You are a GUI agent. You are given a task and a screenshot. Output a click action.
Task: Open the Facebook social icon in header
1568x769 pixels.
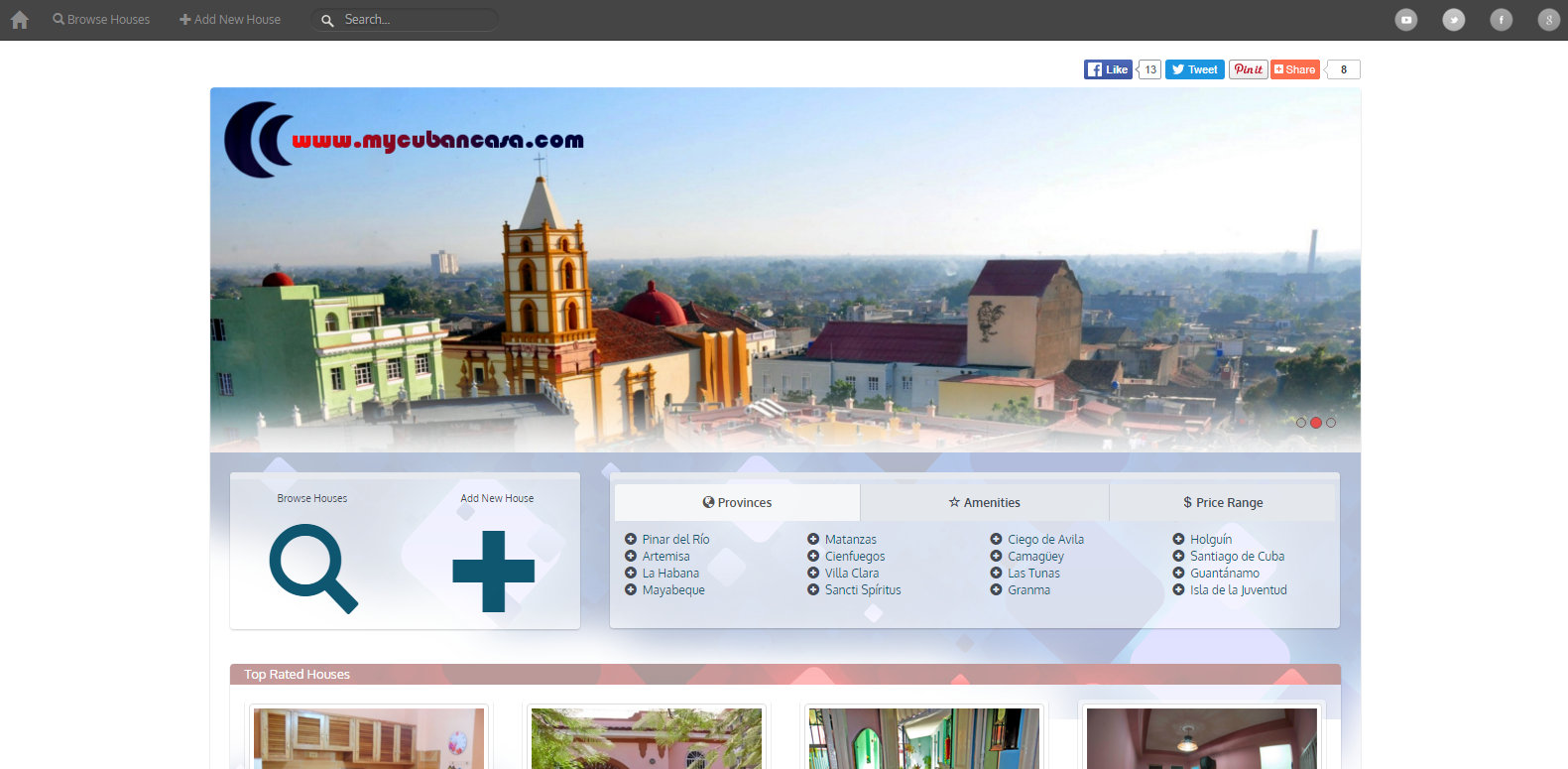pyautogui.click(x=1502, y=20)
